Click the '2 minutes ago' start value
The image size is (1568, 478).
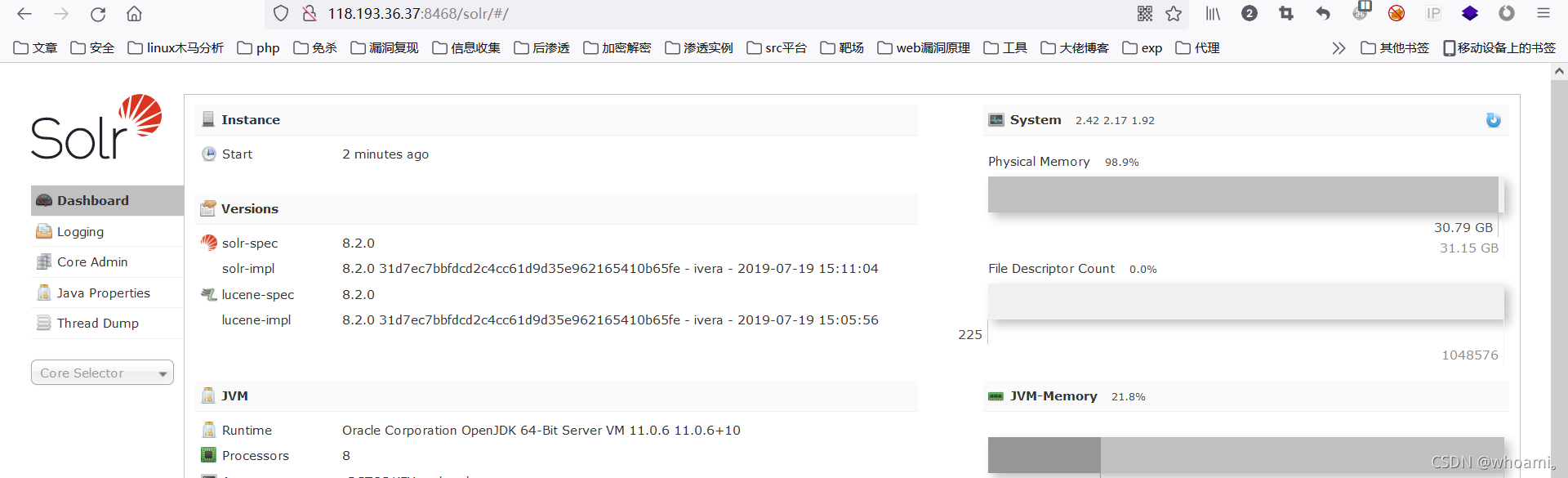pyautogui.click(x=385, y=154)
